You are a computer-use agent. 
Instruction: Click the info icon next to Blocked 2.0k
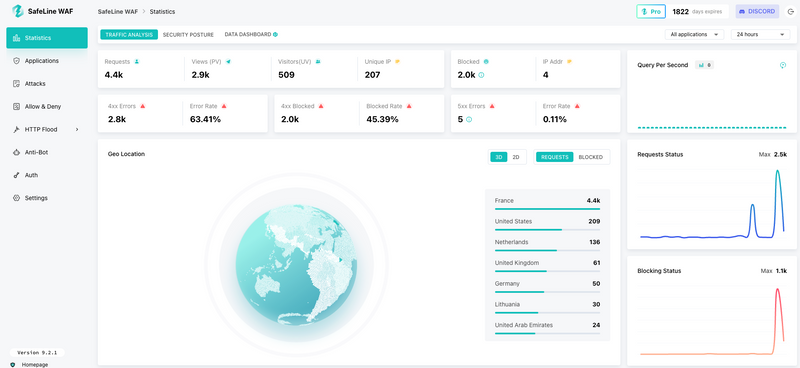481,75
